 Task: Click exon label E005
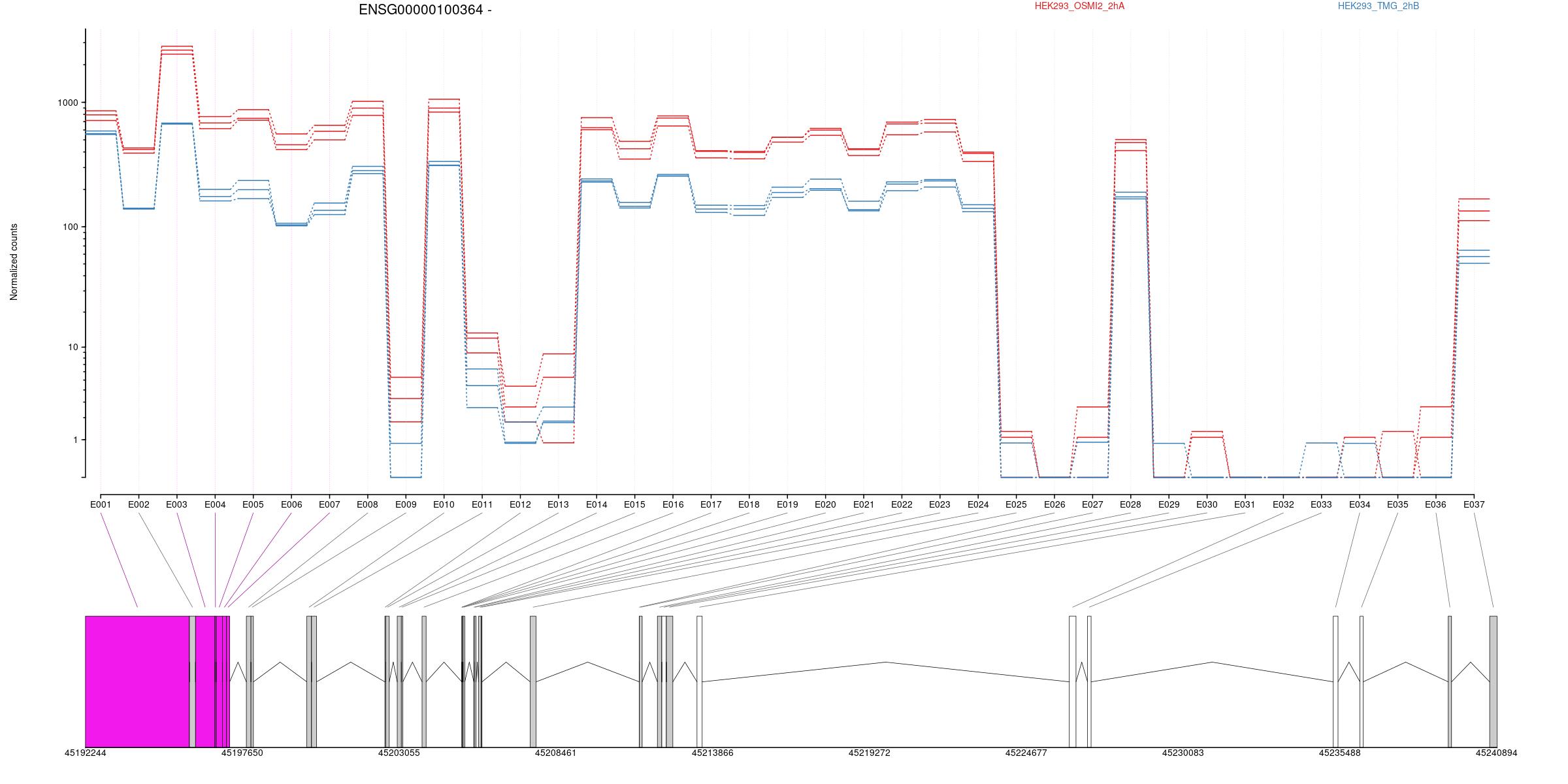[253, 505]
